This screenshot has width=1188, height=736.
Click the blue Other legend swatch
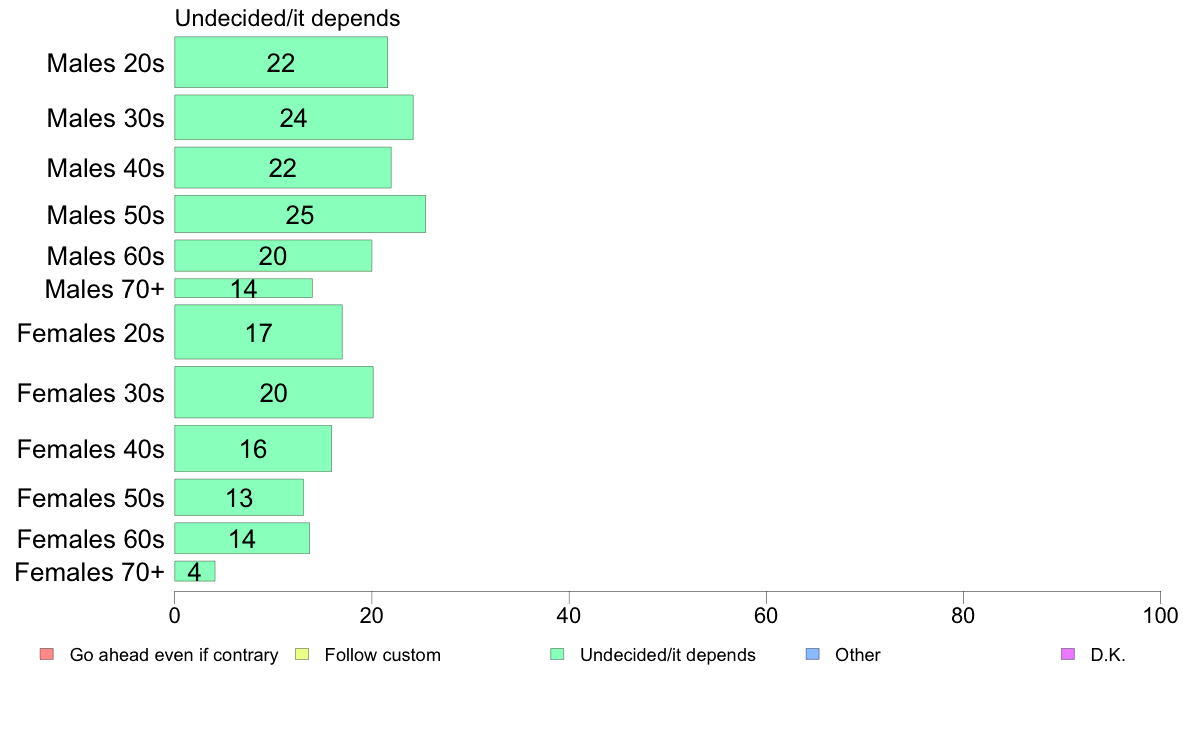pos(812,654)
